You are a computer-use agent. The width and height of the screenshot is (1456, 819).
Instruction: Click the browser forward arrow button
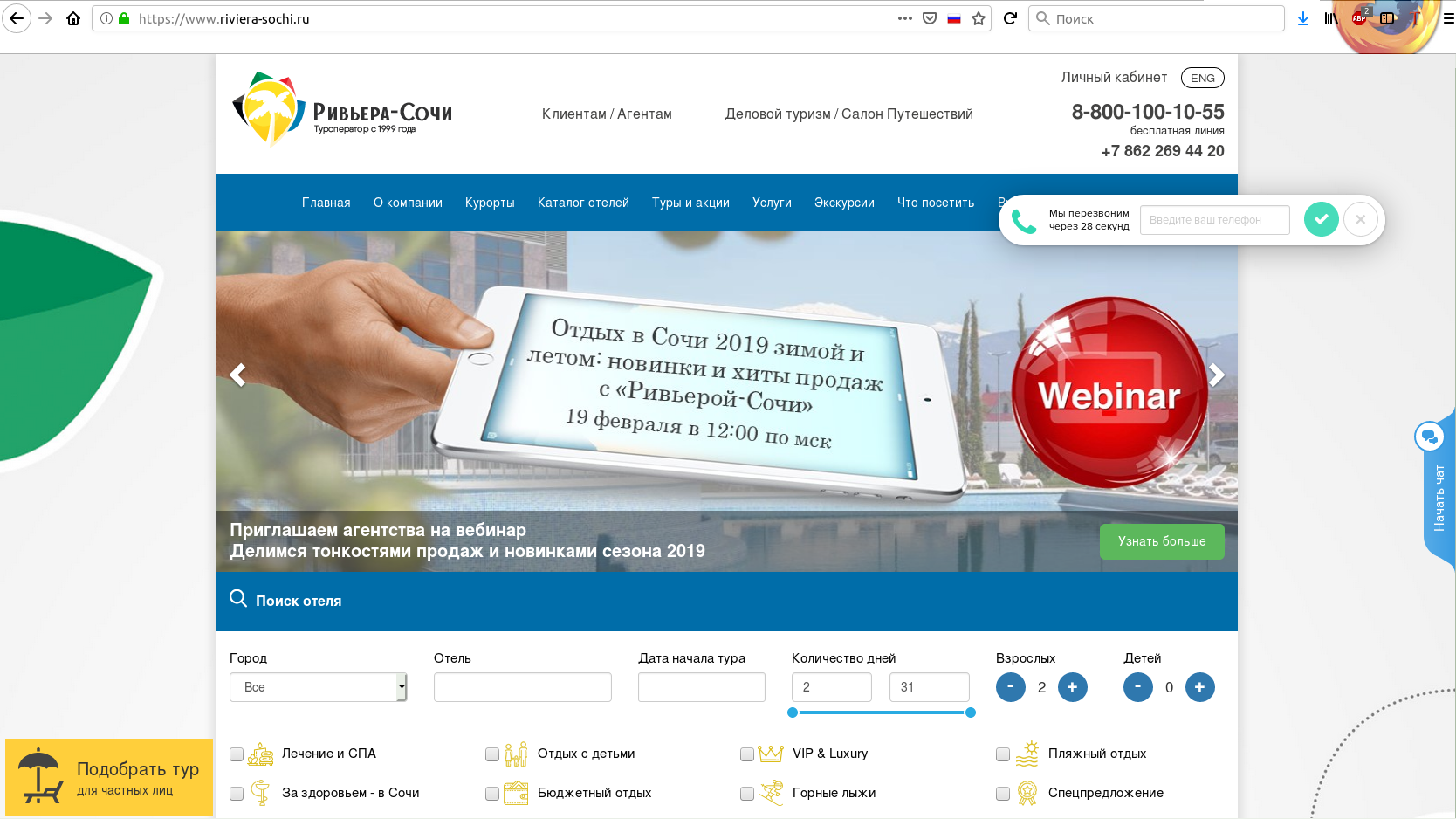point(45,18)
